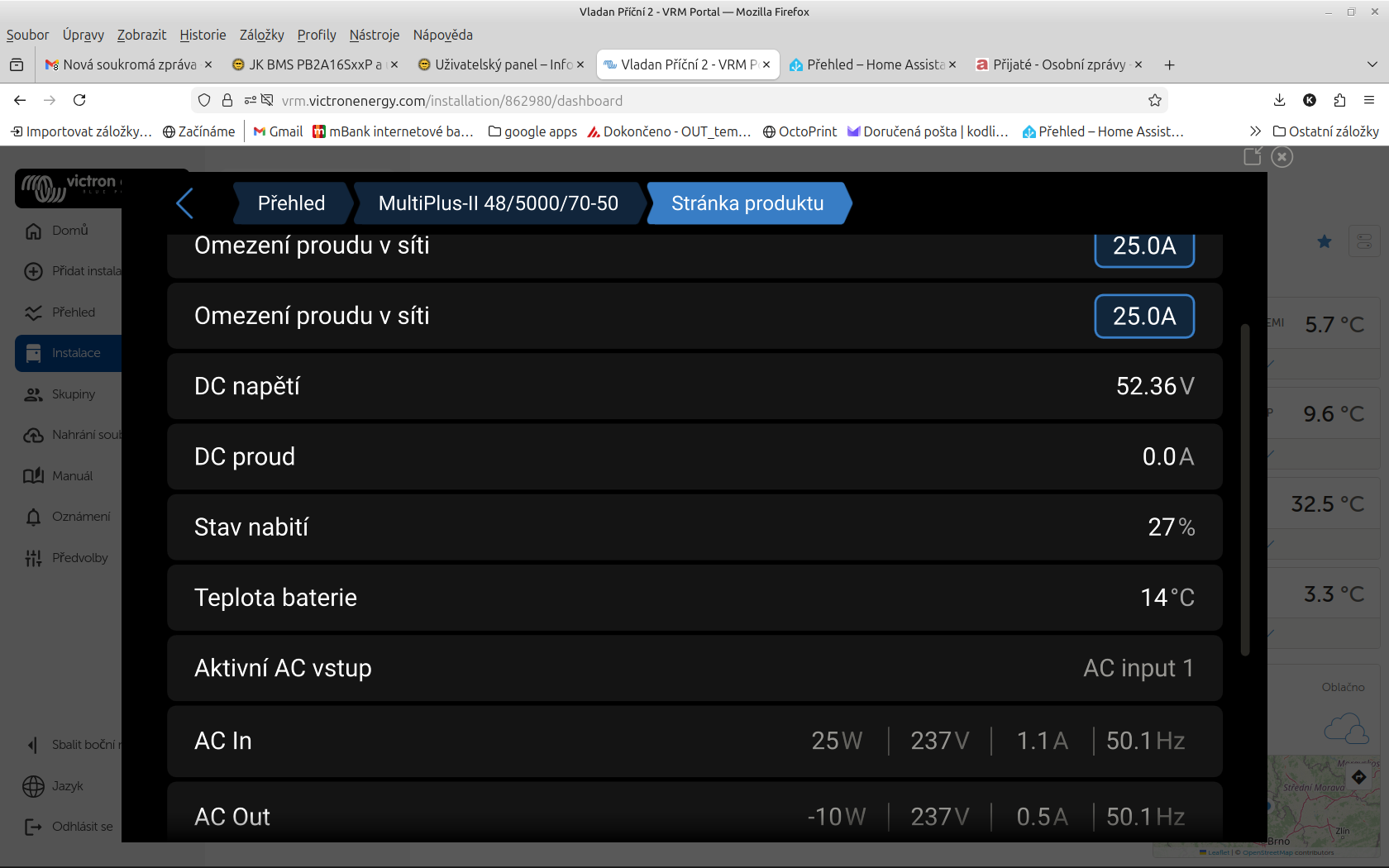Screen dimensions: 1389x868
Task: Open the Soubor menu
Action: (27, 35)
